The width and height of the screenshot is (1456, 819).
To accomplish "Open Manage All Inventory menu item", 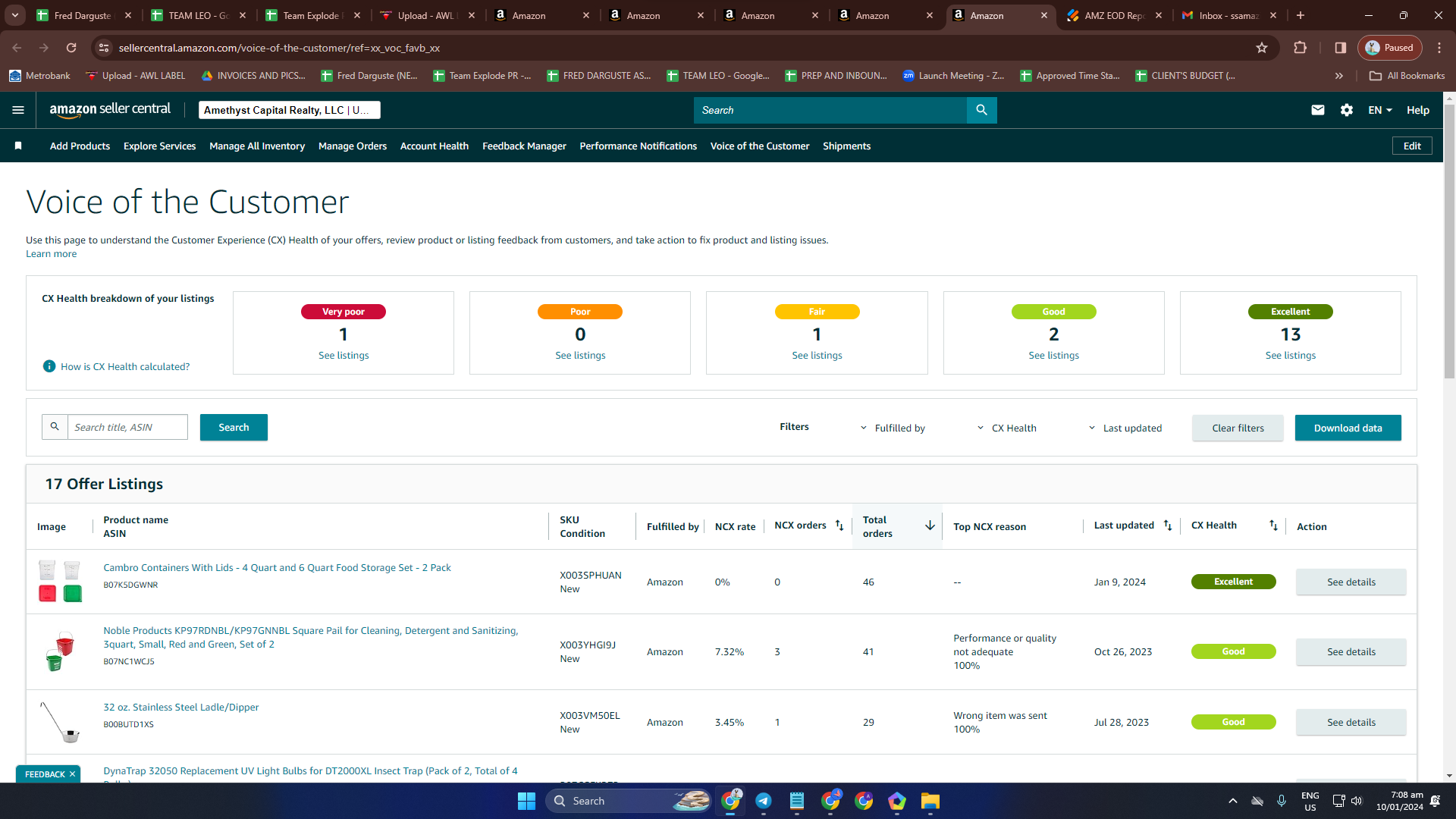I will point(257,146).
